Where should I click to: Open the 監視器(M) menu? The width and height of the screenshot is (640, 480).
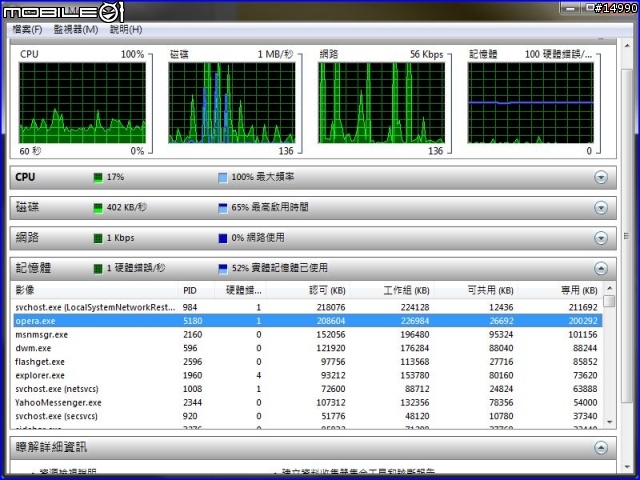click(76, 29)
